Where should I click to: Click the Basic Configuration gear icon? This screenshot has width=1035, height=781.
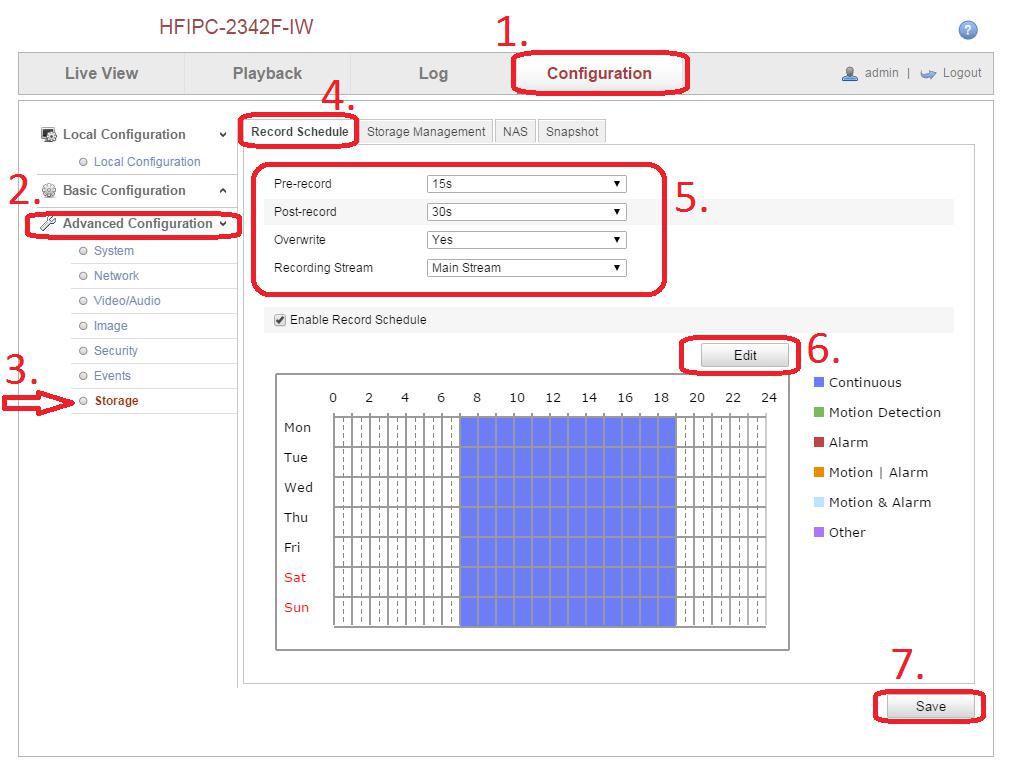point(48,190)
